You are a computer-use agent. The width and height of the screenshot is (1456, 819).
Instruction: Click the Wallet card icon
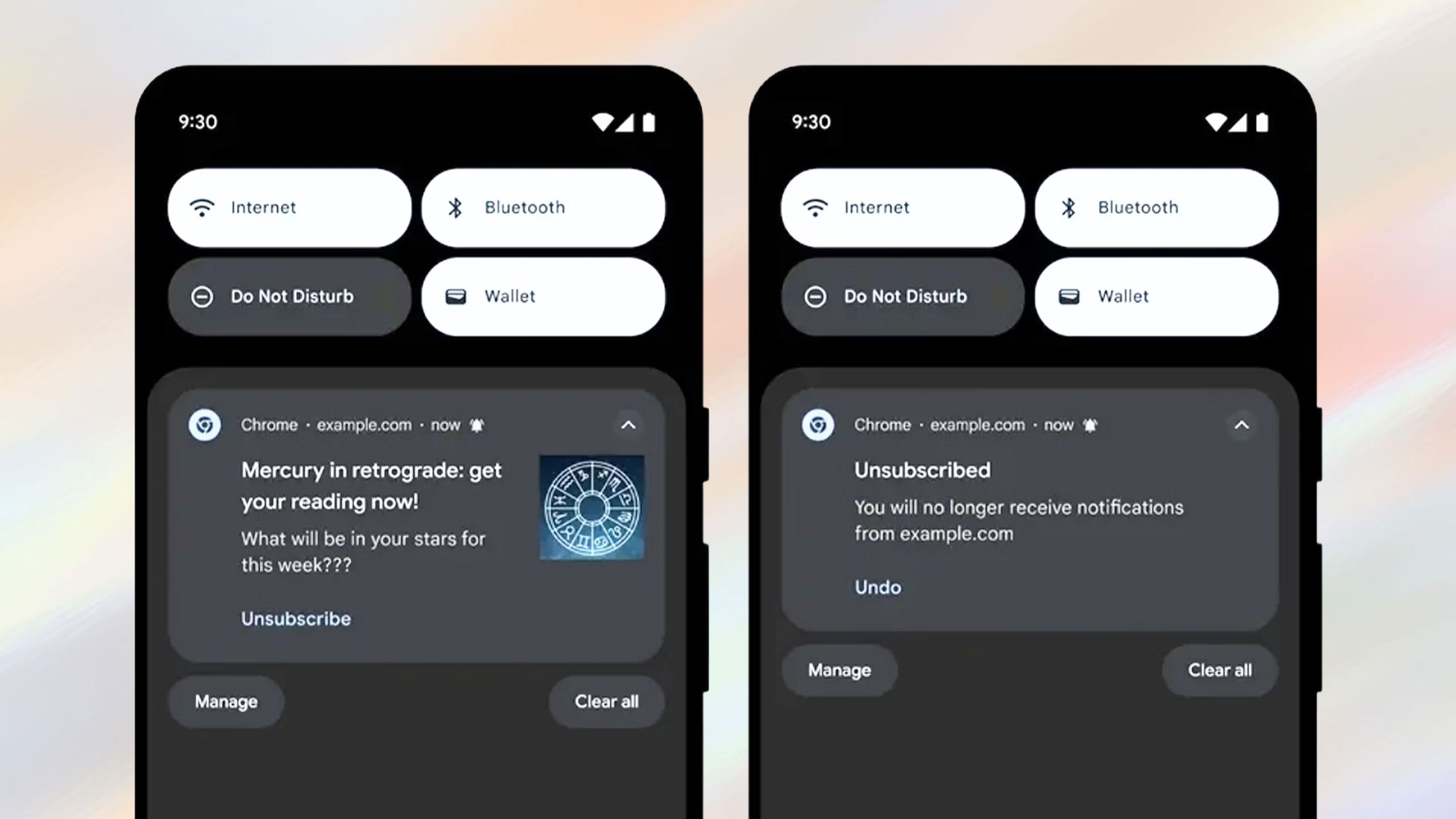[x=455, y=296]
